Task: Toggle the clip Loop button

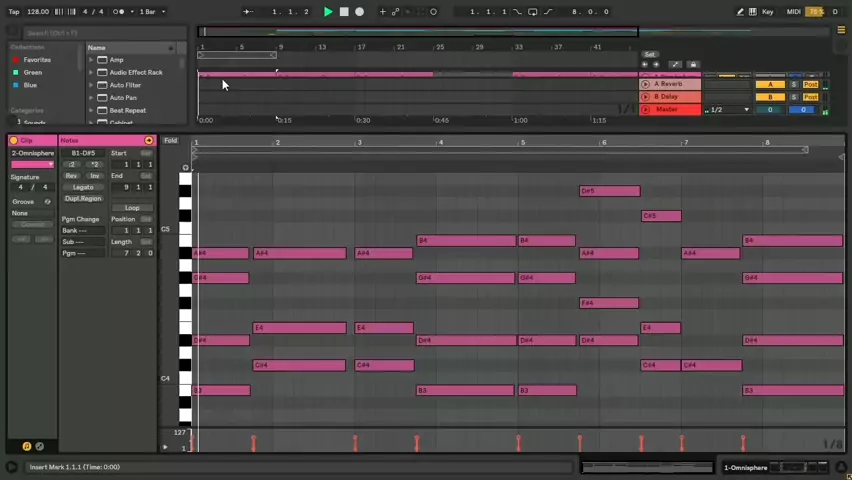Action: [x=132, y=208]
